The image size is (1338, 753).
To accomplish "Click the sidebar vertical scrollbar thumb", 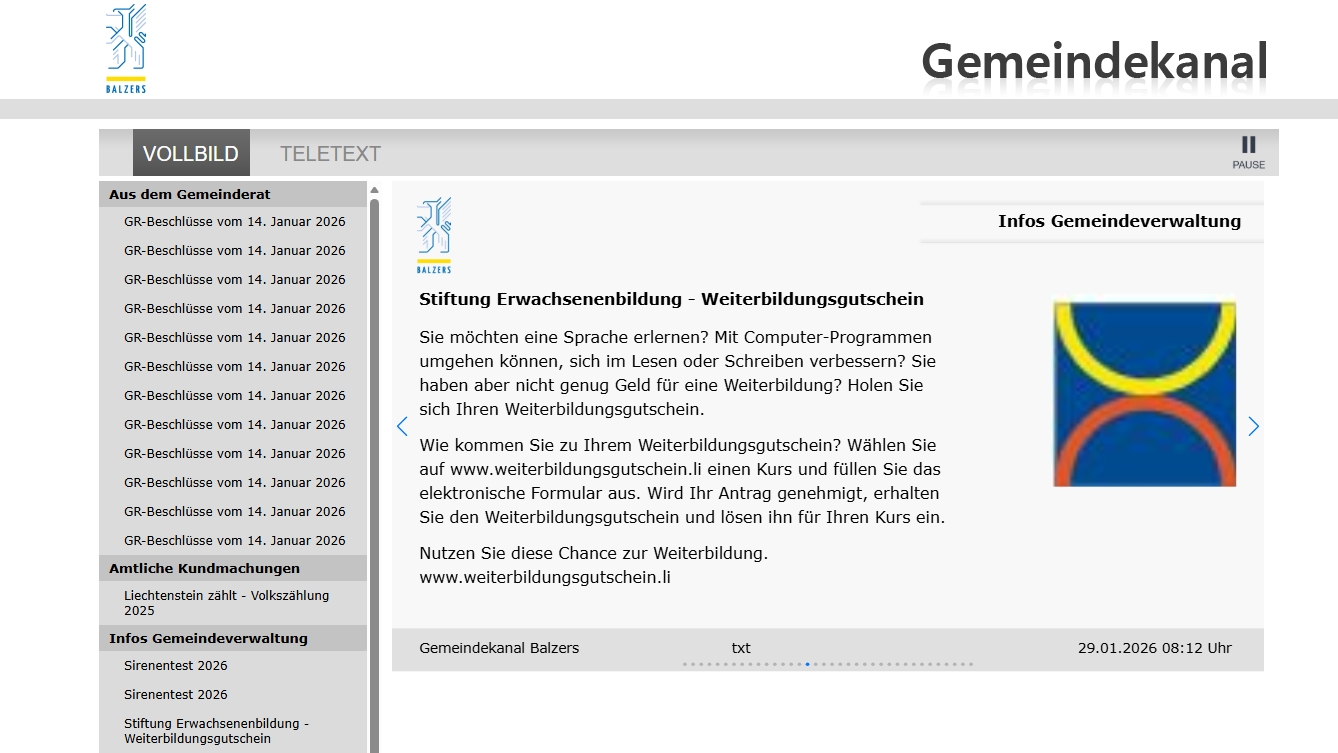I will tap(374, 450).
